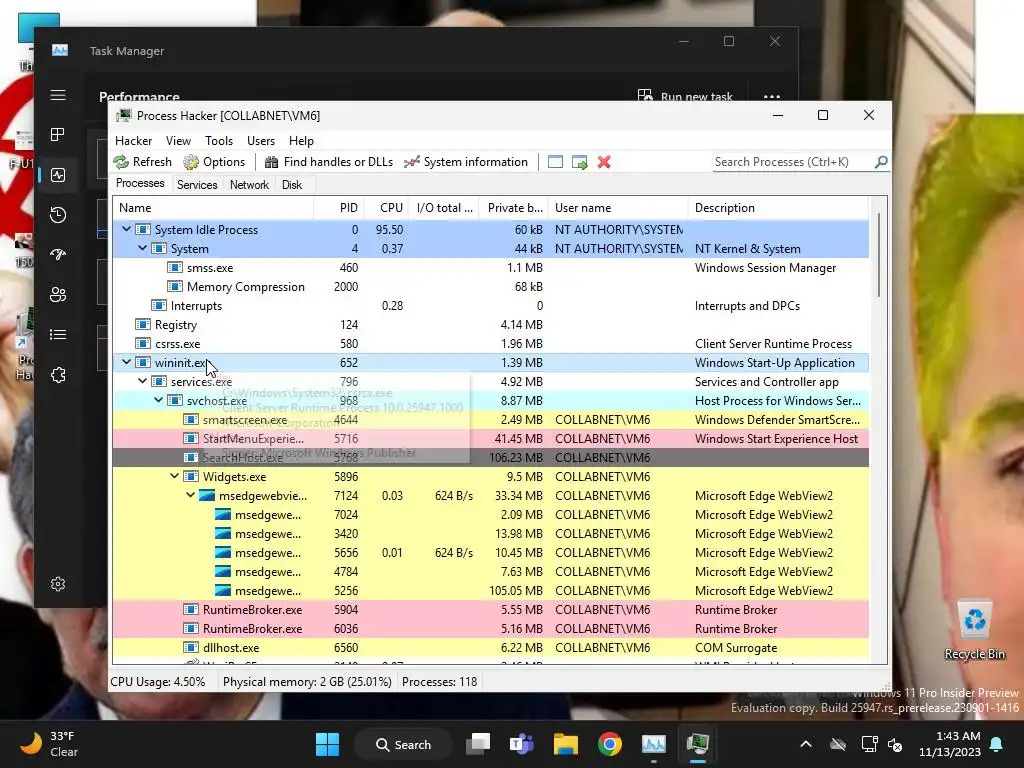Select the dllhost.exe process row
Image resolution: width=1024 pixels, height=768 pixels.
[x=490, y=647]
